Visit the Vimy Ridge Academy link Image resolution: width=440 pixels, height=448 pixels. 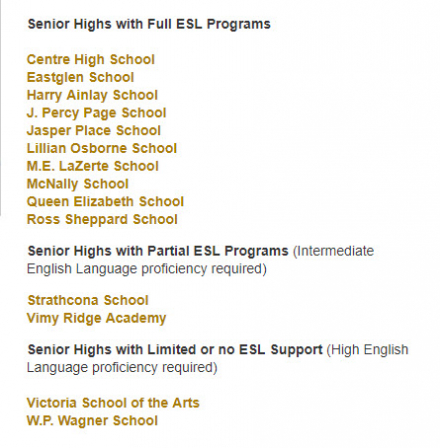pos(96,318)
